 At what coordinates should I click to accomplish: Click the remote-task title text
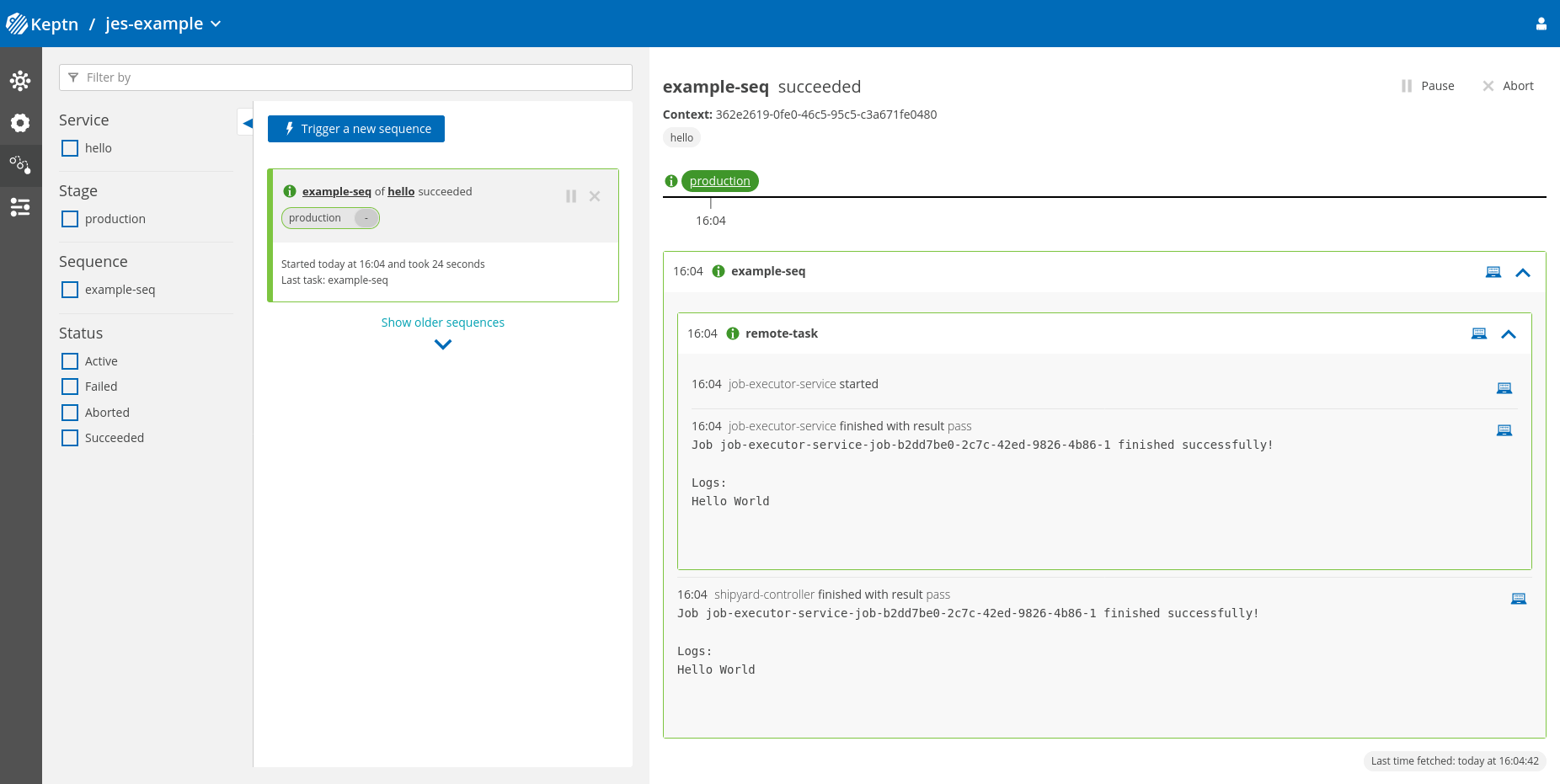pyautogui.click(x=782, y=333)
